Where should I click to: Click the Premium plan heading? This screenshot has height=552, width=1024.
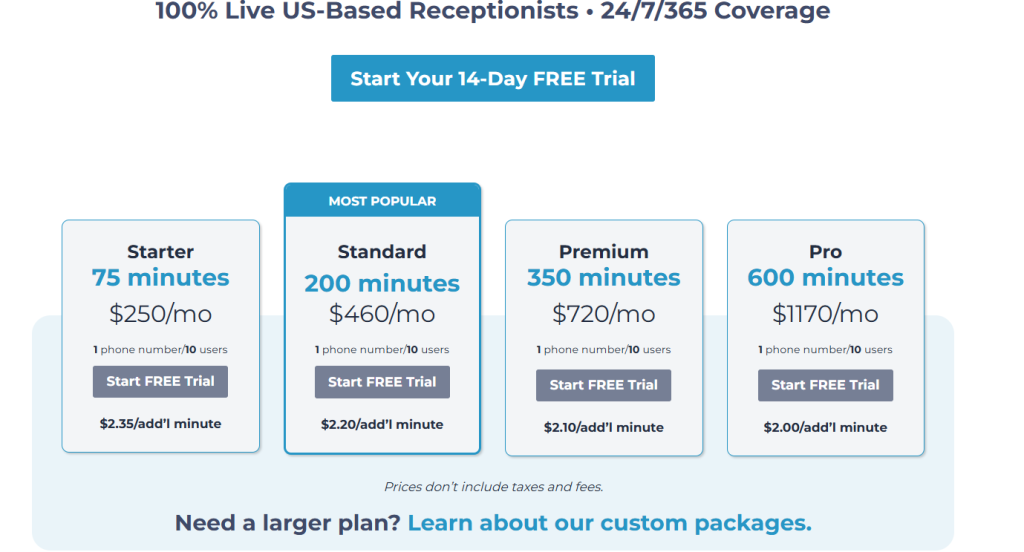(603, 252)
